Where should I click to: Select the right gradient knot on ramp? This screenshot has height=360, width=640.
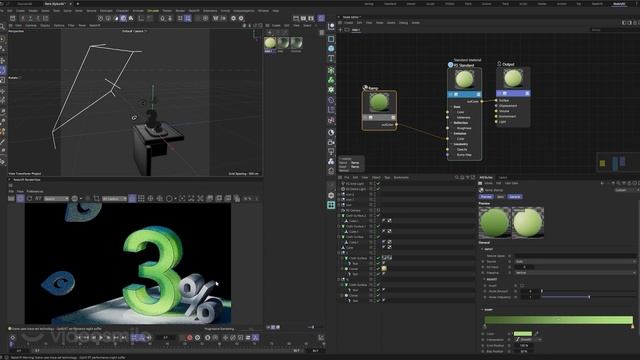pyautogui.click(x=633, y=327)
